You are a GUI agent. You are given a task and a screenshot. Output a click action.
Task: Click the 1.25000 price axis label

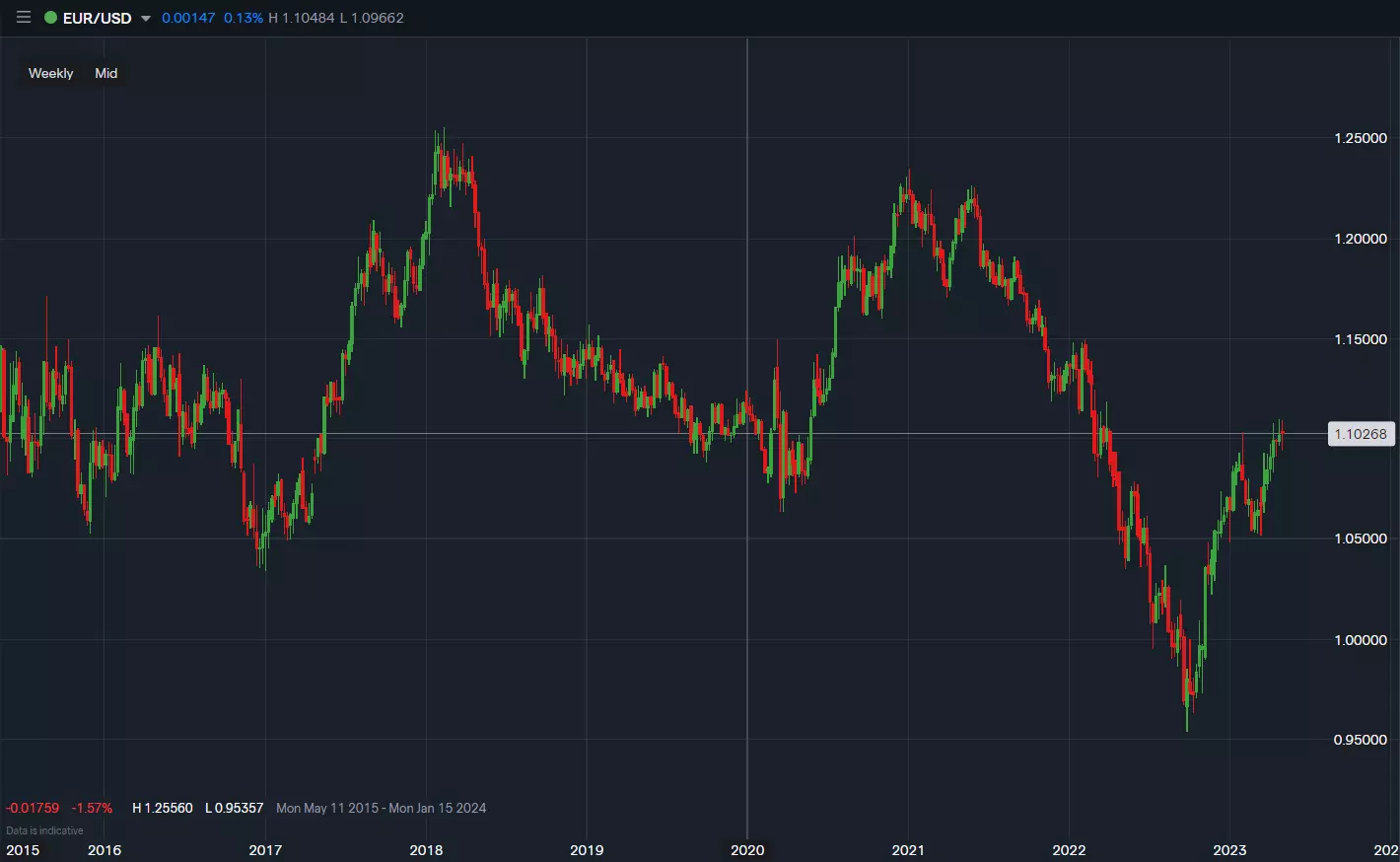[x=1361, y=138]
